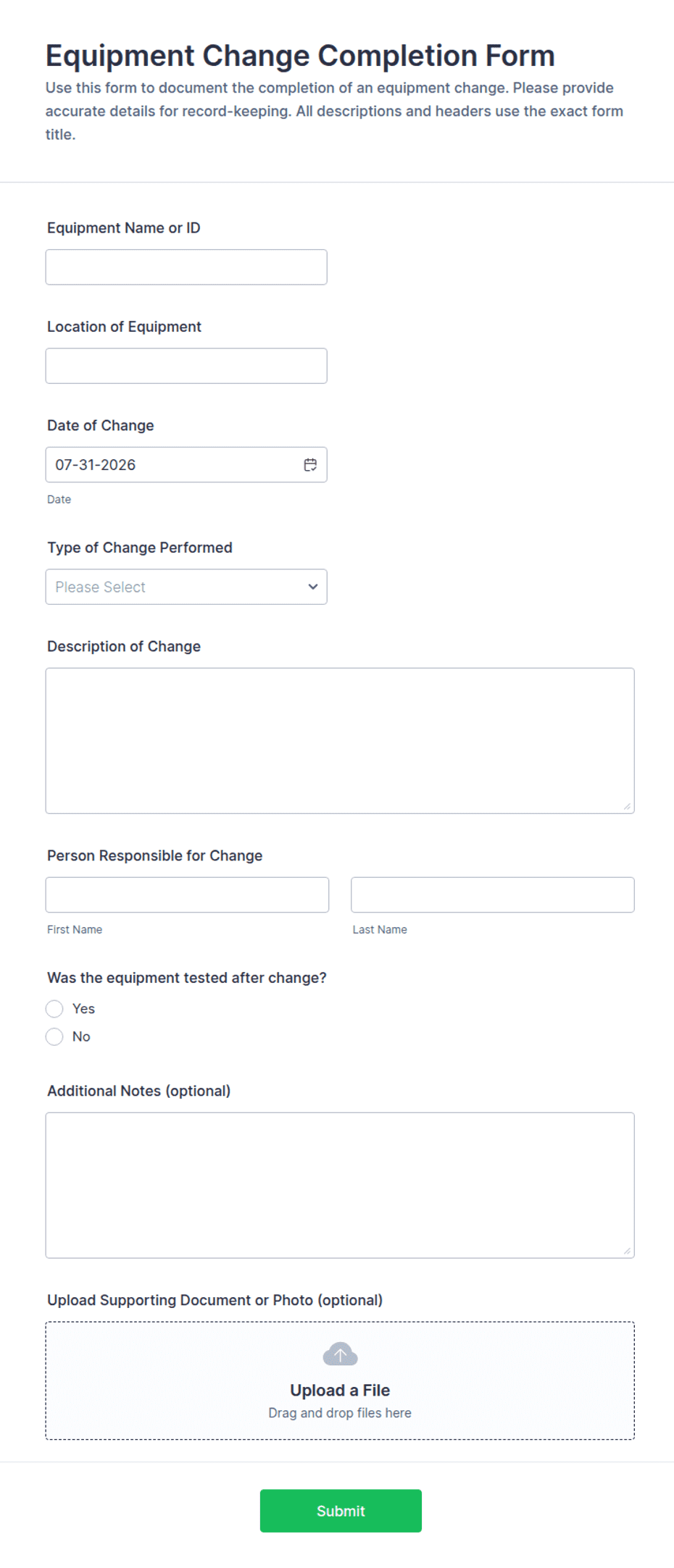Open the calendar picker icon
The height and width of the screenshot is (1568, 674).
pos(310,465)
